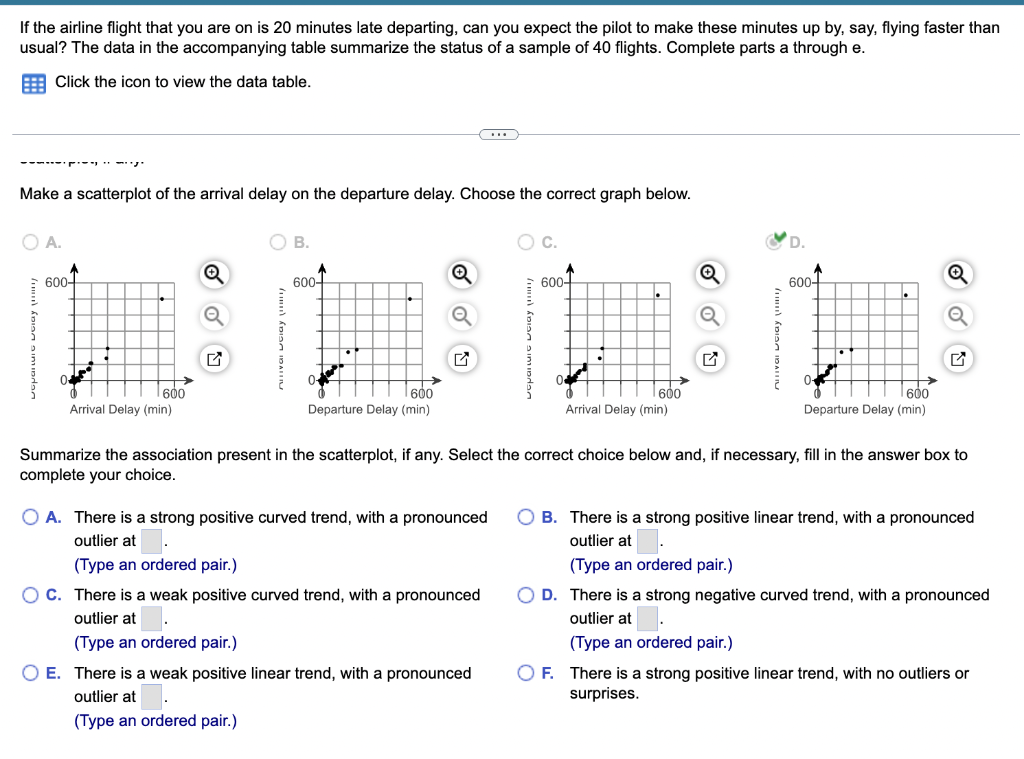Select radio button for graph C

click(x=527, y=242)
